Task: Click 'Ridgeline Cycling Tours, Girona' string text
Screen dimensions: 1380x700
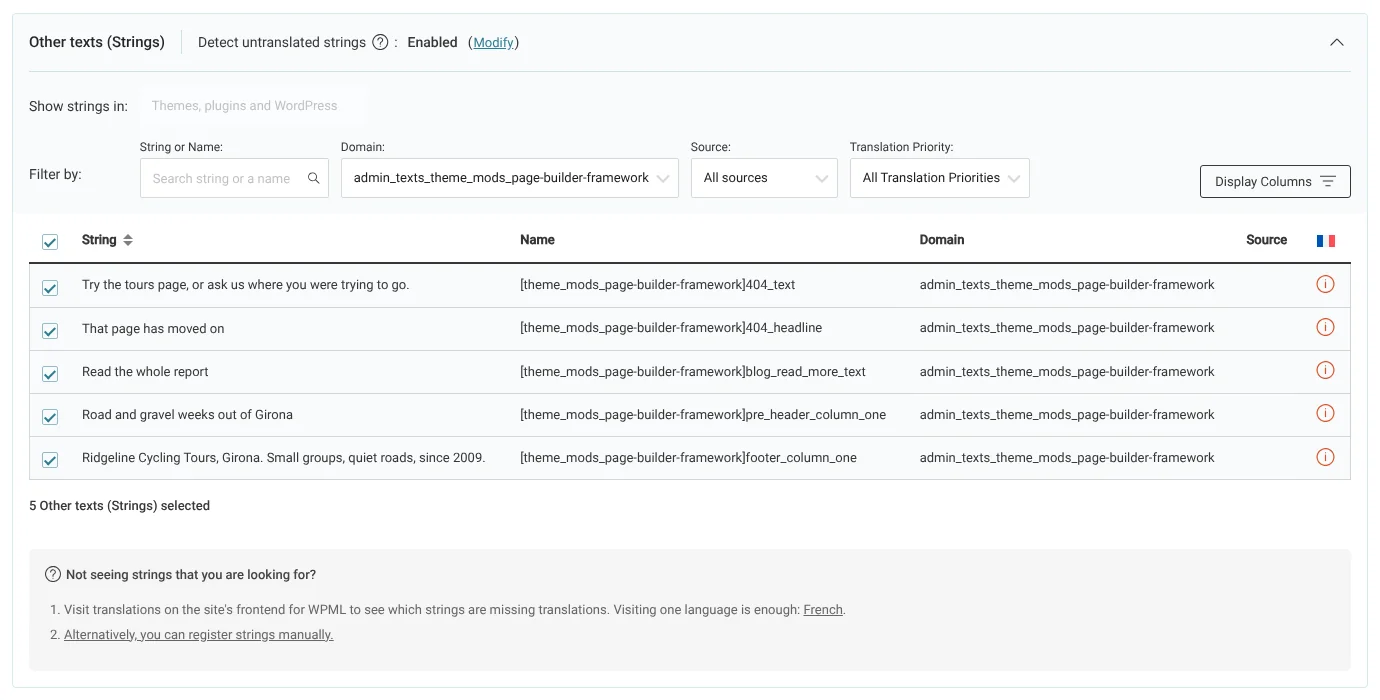Action: [283, 458]
